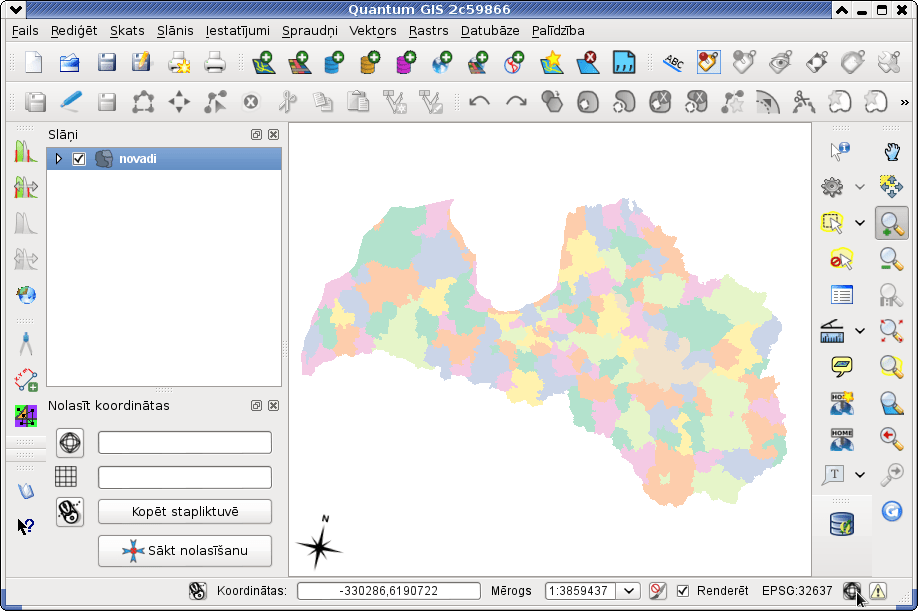This screenshot has width=918, height=611.
Task: Toggle extents display icon left of Koordinātas
Action: (x=198, y=591)
